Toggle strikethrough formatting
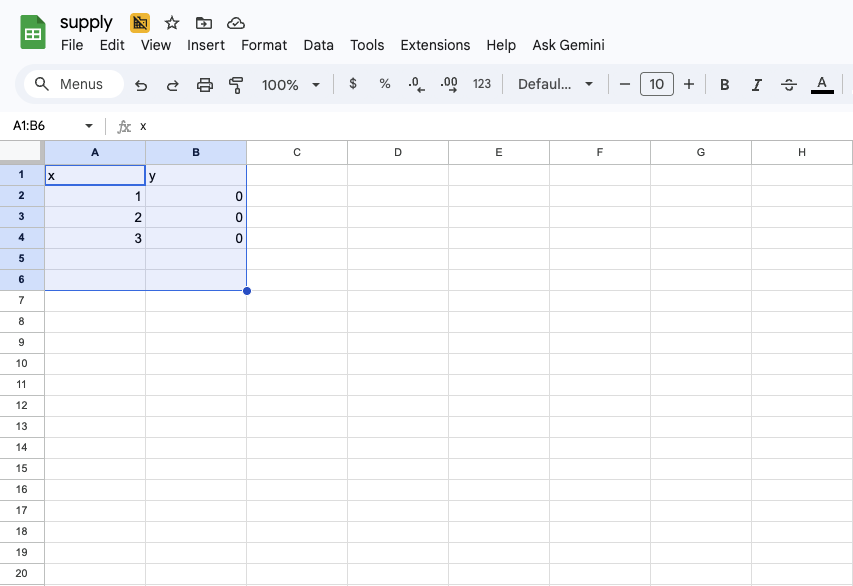Screen dimensions: 853x586 click(x=789, y=85)
